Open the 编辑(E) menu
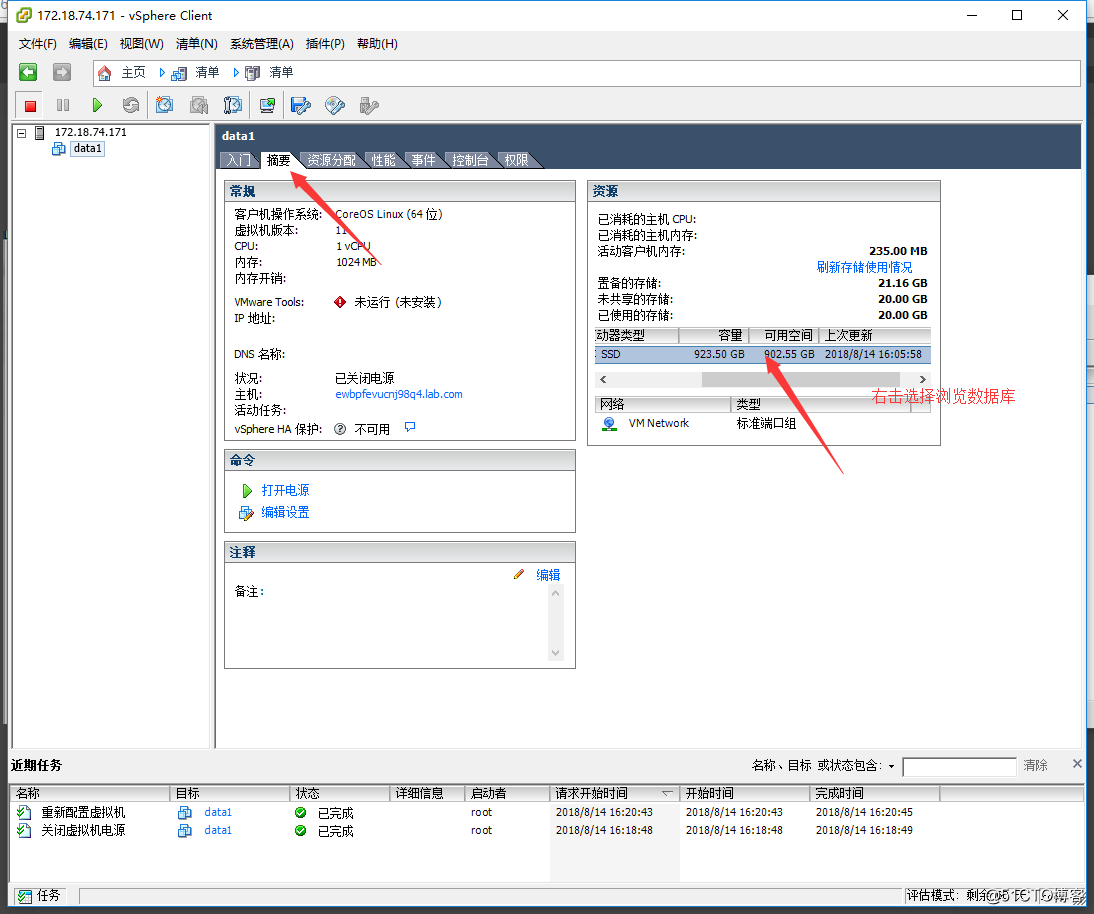This screenshot has width=1094, height=914. pos(89,44)
